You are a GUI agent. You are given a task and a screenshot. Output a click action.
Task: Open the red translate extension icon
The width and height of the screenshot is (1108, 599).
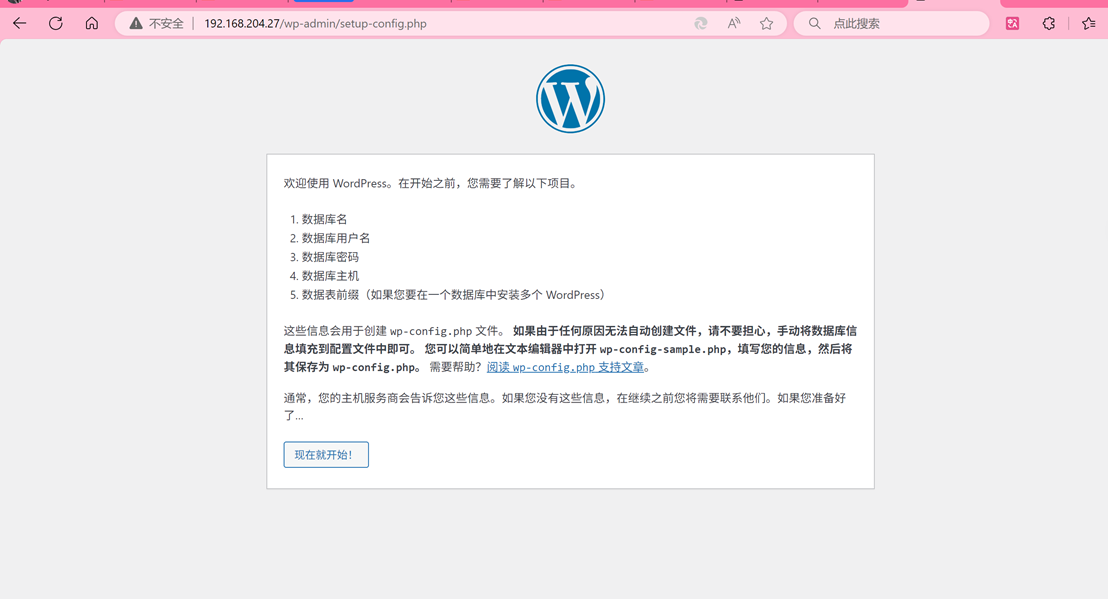1013,23
